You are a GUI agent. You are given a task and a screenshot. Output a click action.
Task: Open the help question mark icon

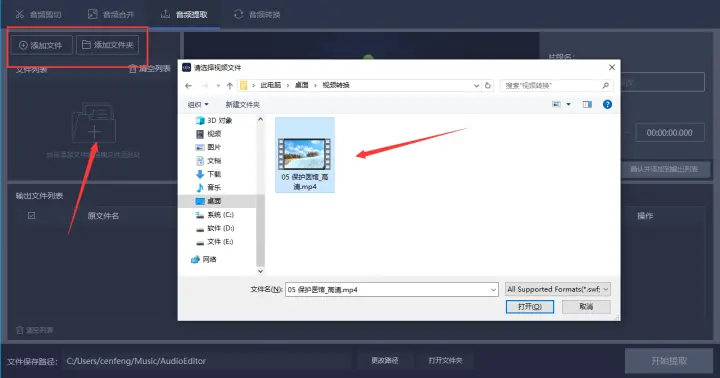coord(607,105)
